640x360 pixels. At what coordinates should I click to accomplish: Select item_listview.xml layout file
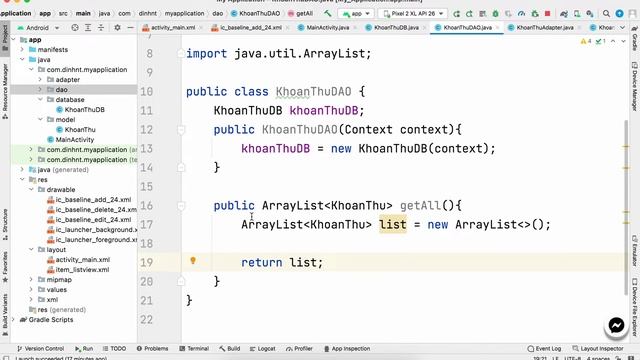(78, 269)
